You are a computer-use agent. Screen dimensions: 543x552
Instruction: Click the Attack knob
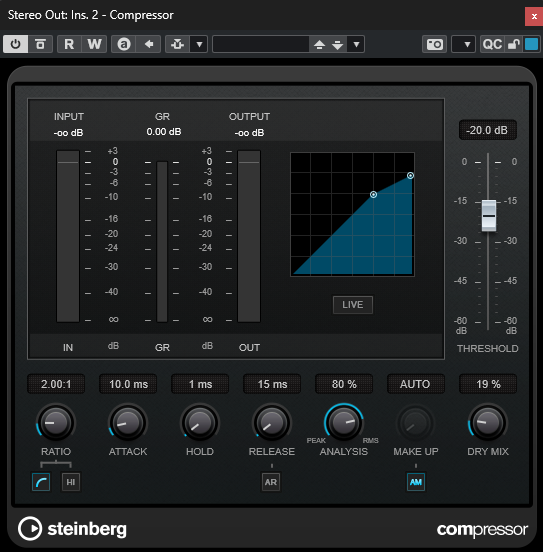(x=128, y=422)
